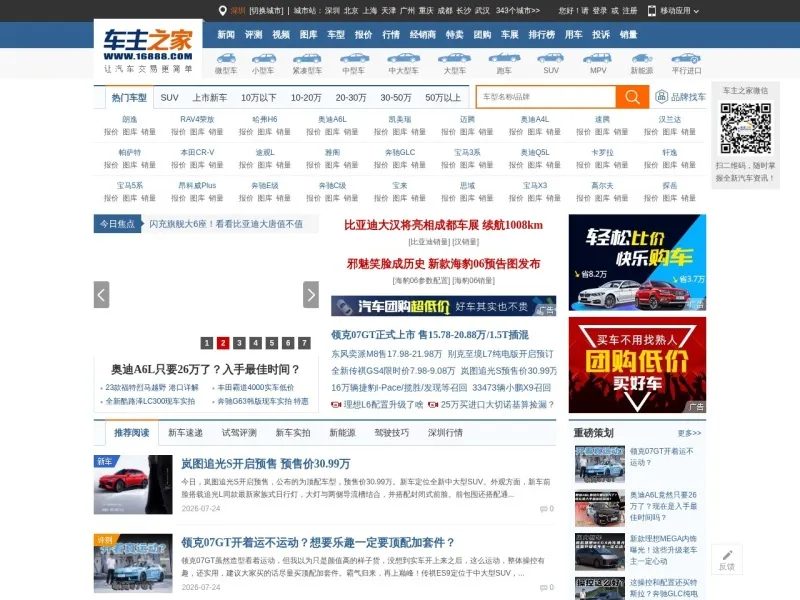Open the mobile app dropdown arrow
The width and height of the screenshot is (800, 600).
696,11
